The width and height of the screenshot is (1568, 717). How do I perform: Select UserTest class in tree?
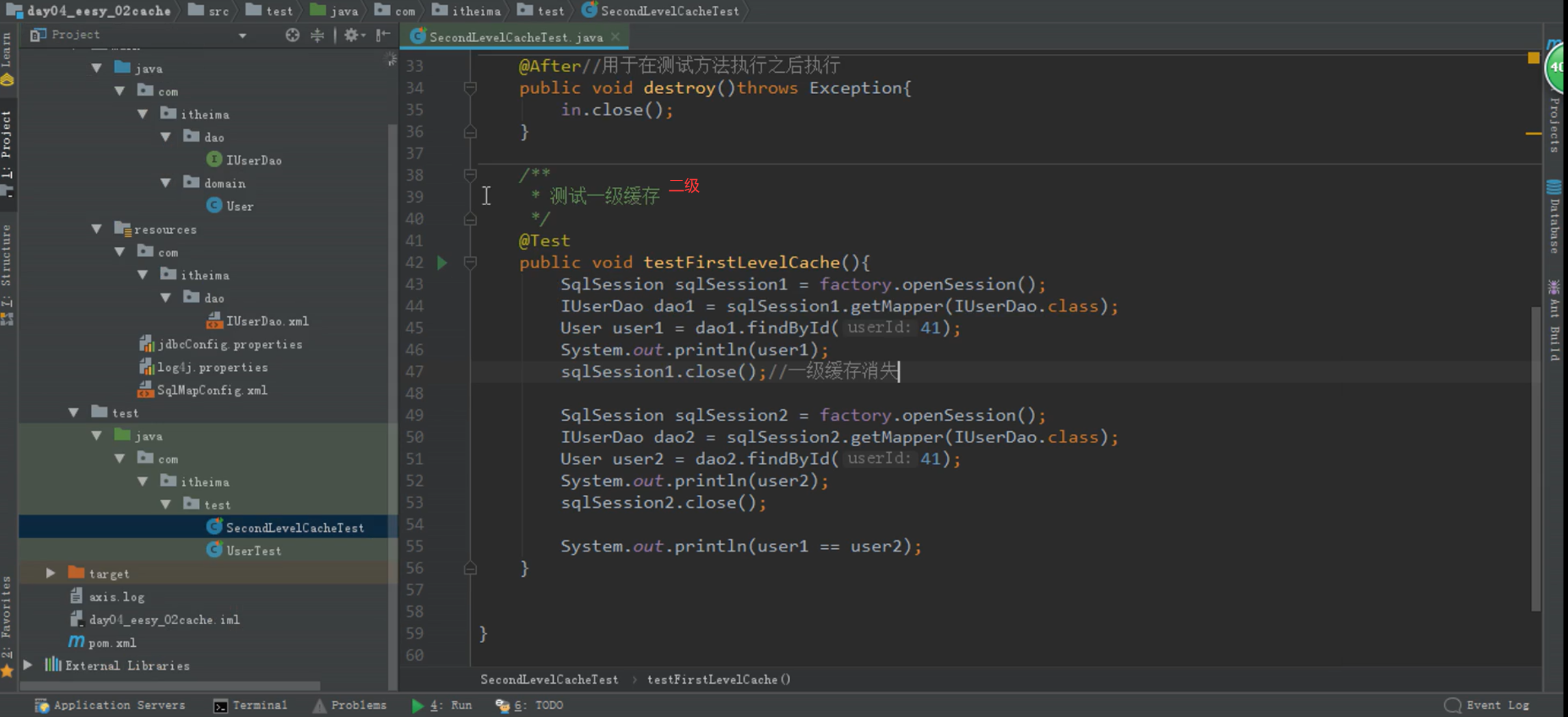coord(253,551)
